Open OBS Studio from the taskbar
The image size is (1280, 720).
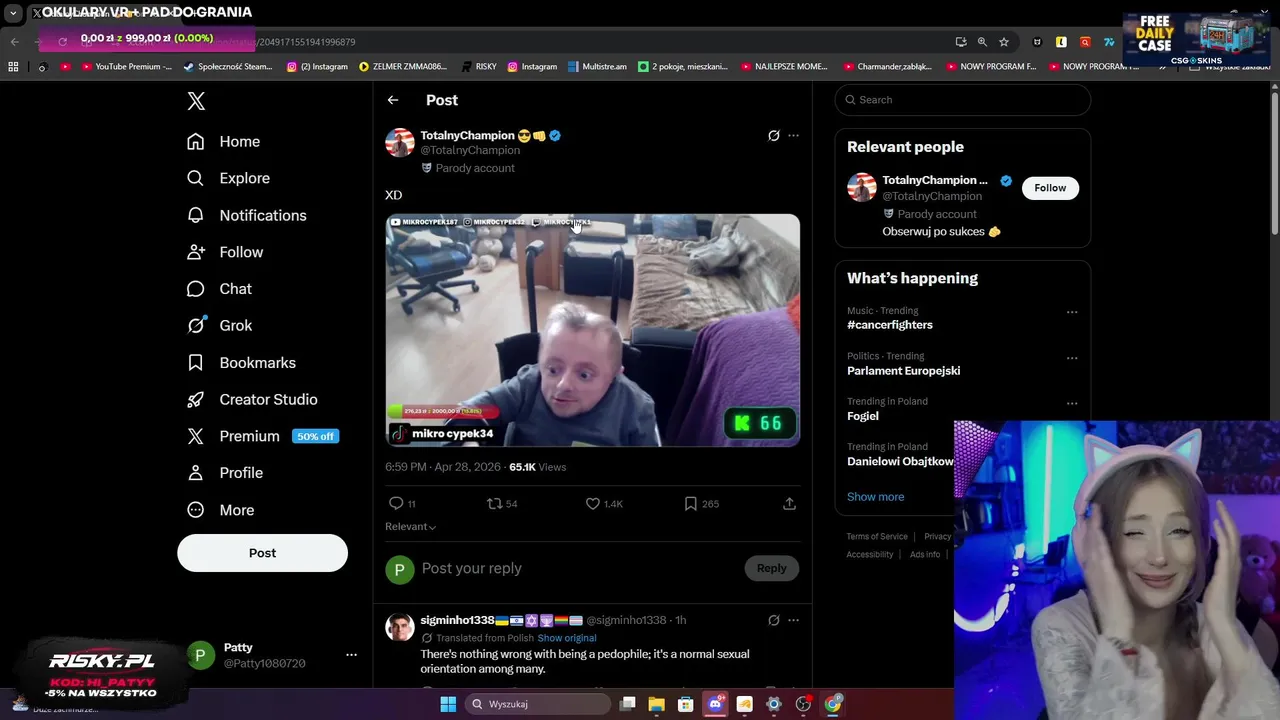coord(803,704)
